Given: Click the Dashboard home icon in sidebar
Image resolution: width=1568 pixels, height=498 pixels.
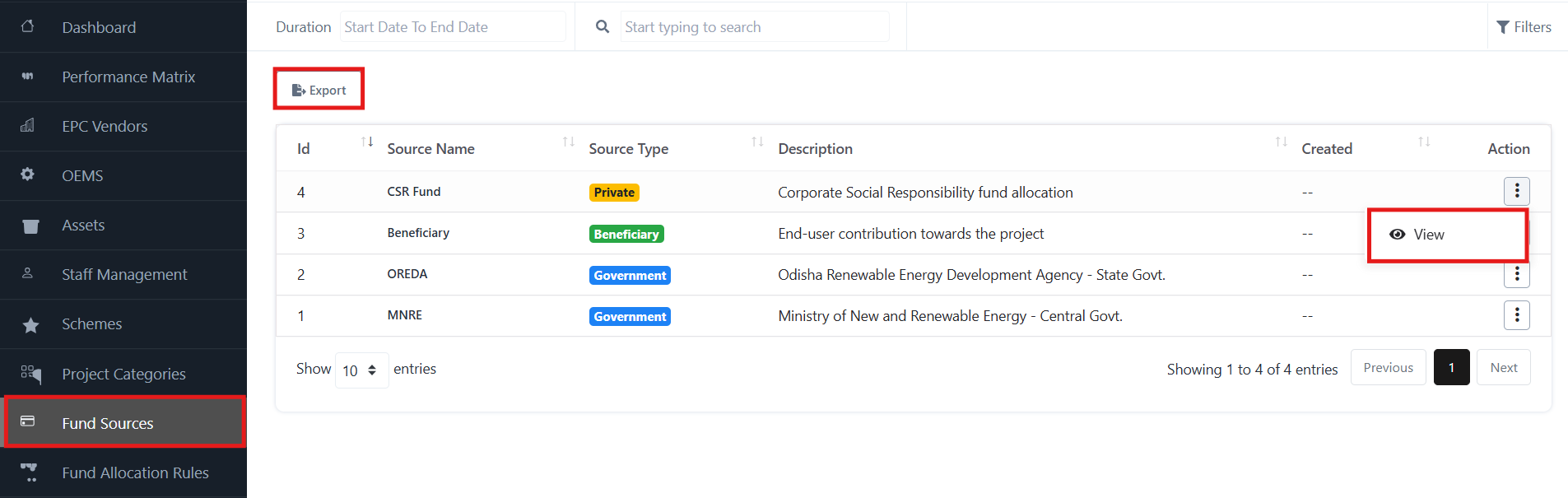Looking at the screenshot, I should (27, 26).
